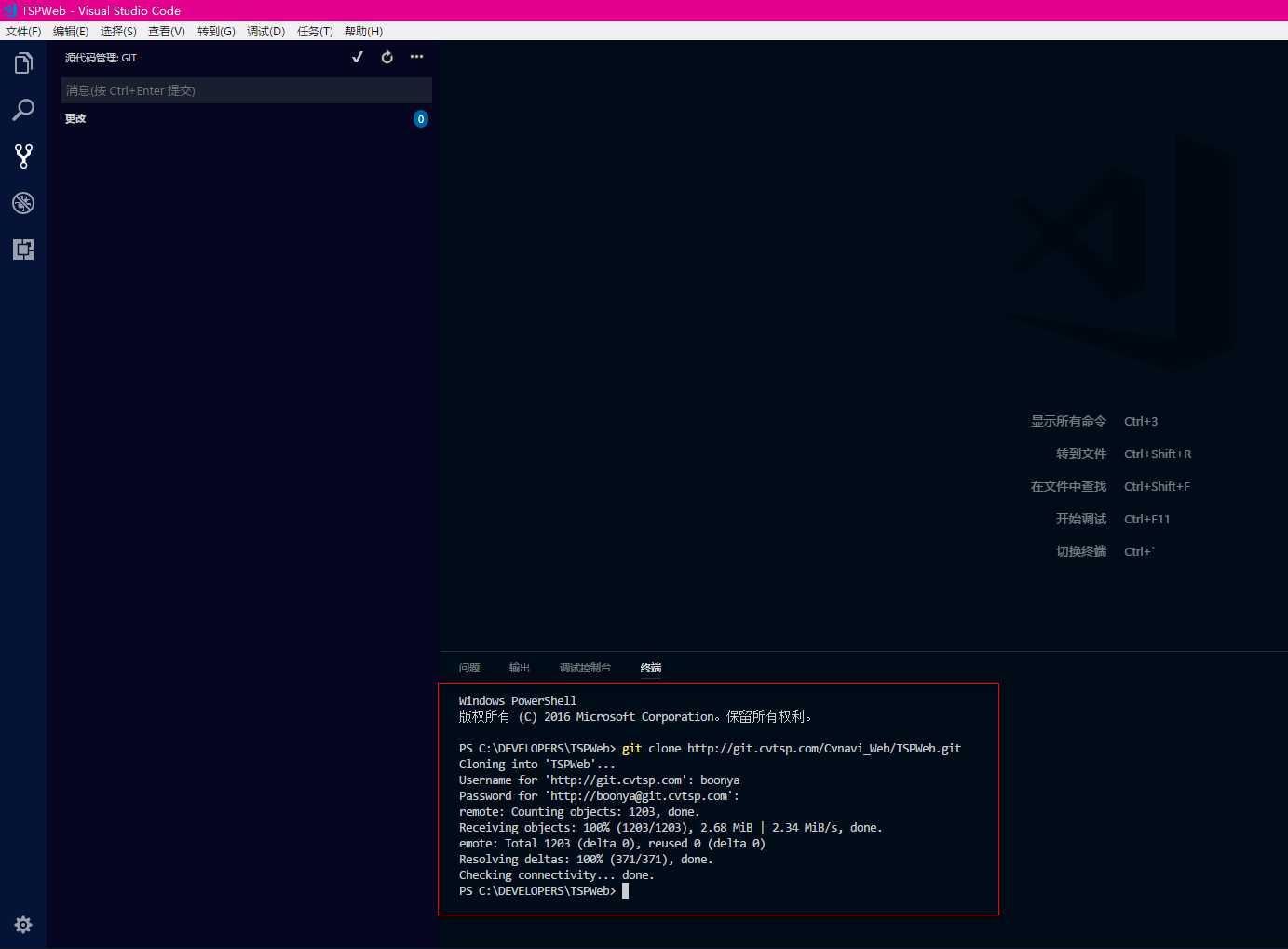The width and height of the screenshot is (1288, 949).
Task: Open the 任务(T) menu
Action: (315, 32)
